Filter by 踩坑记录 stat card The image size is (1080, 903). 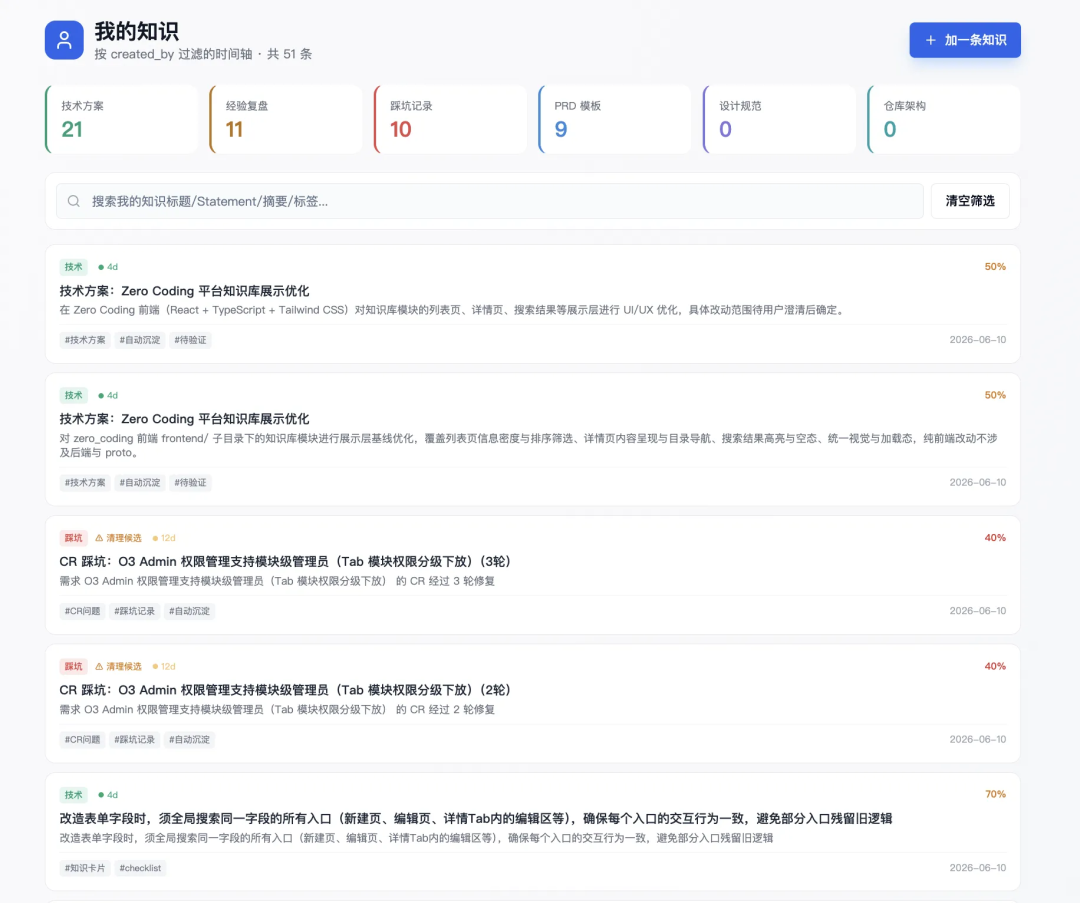click(450, 119)
